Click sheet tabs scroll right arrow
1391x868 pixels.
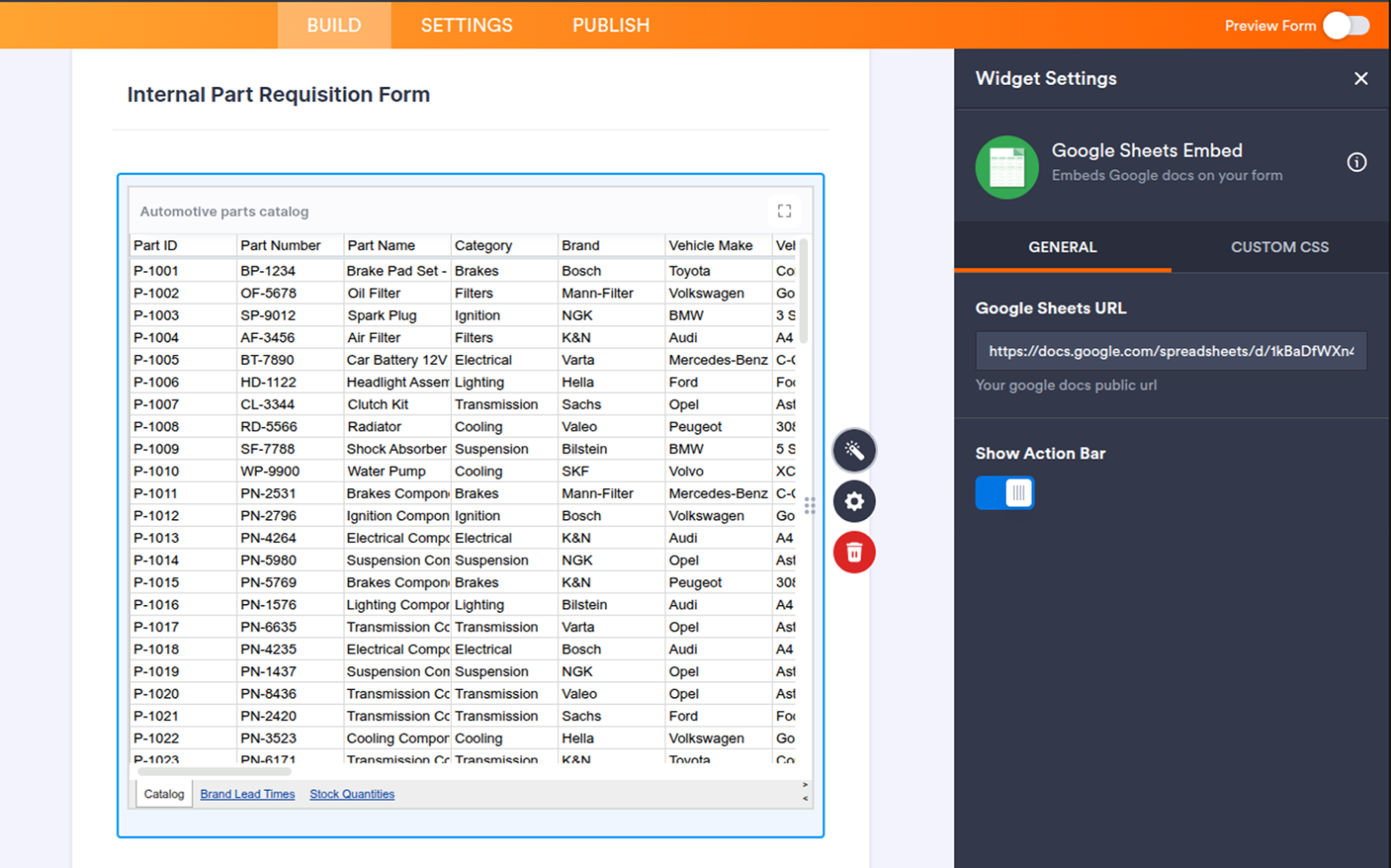click(804, 785)
